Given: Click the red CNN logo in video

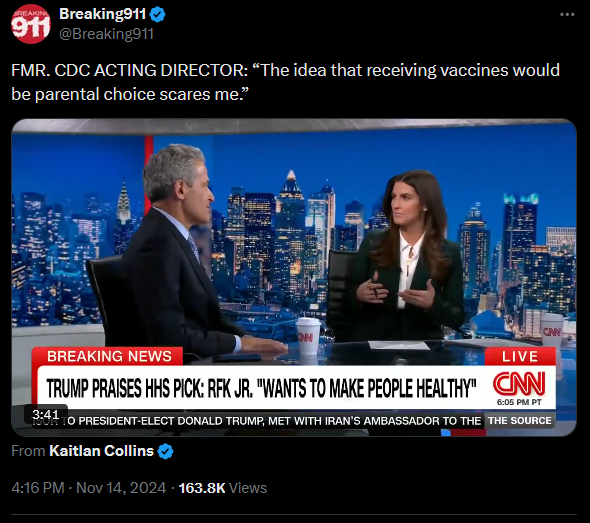Looking at the screenshot, I should (x=519, y=384).
